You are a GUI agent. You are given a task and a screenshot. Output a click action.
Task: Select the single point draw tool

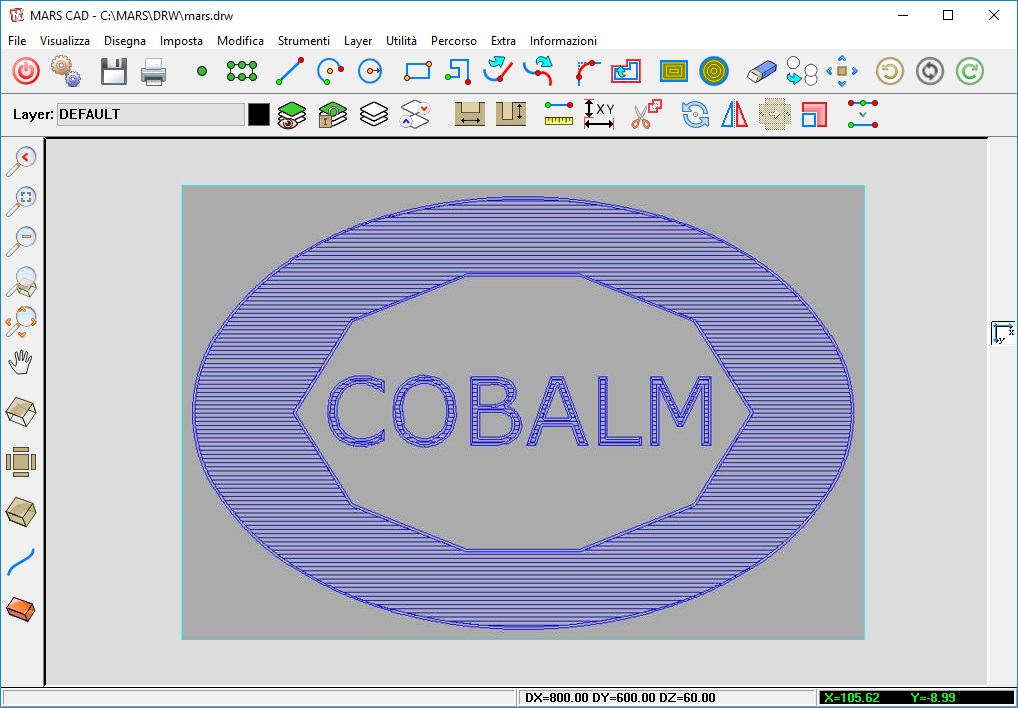[202, 71]
